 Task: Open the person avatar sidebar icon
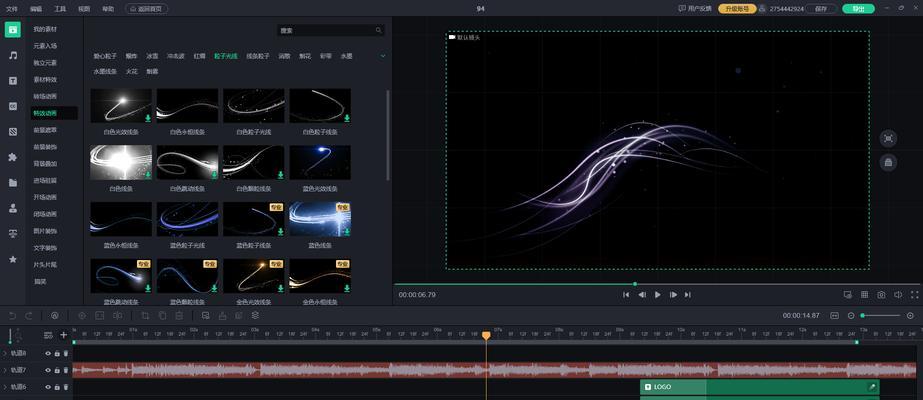coord(13,208)
